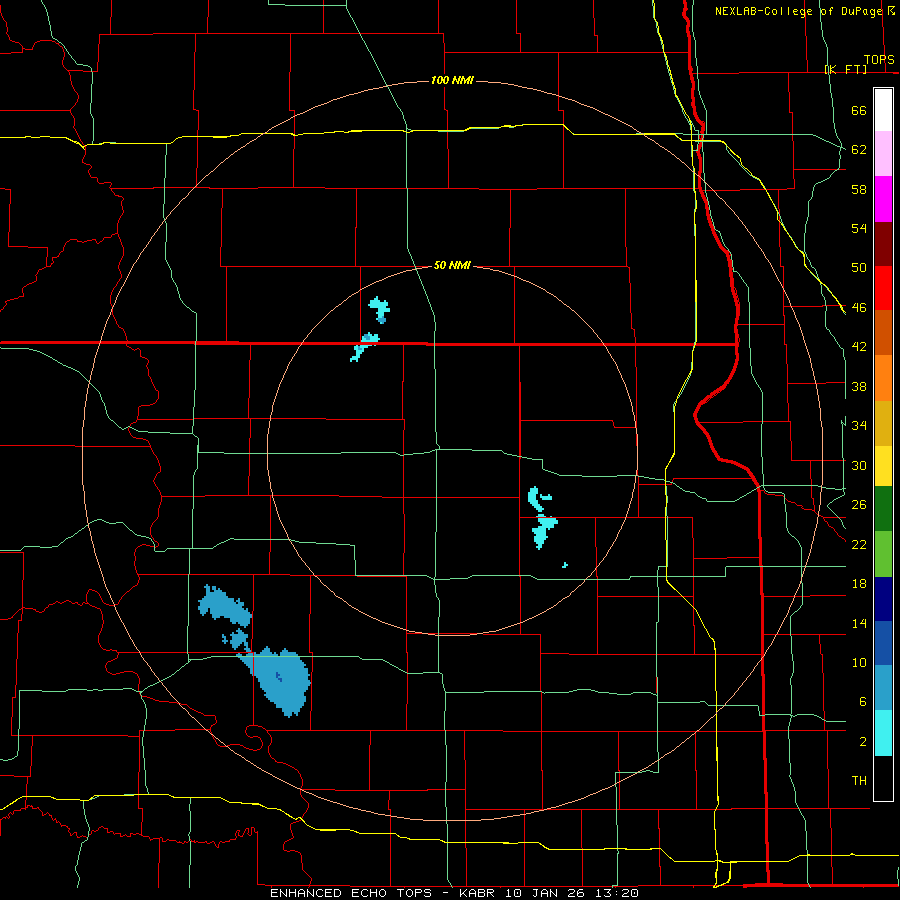This screenshot has height=900, width=900.
Task: Click the elongated cyan echo in the southeast
Action: pos(544,532)
